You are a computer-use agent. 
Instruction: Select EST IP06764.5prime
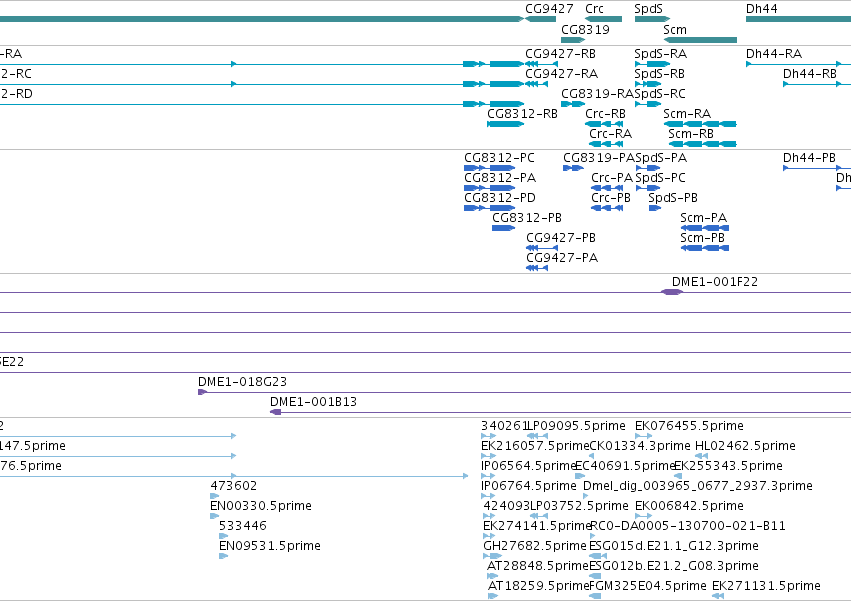[x=529, y=486]
